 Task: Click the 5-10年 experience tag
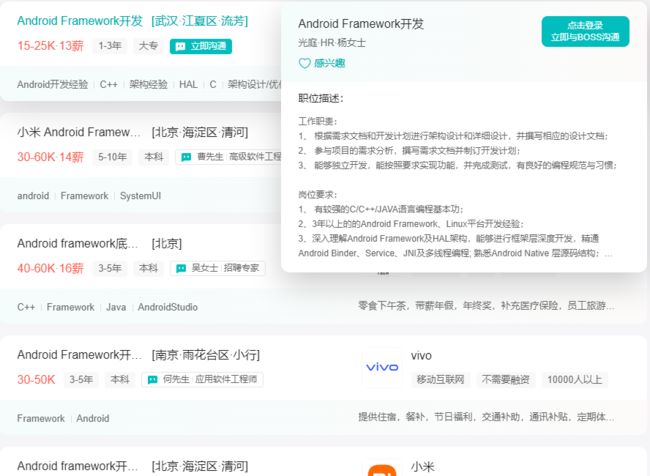click(x=112, y=157)
